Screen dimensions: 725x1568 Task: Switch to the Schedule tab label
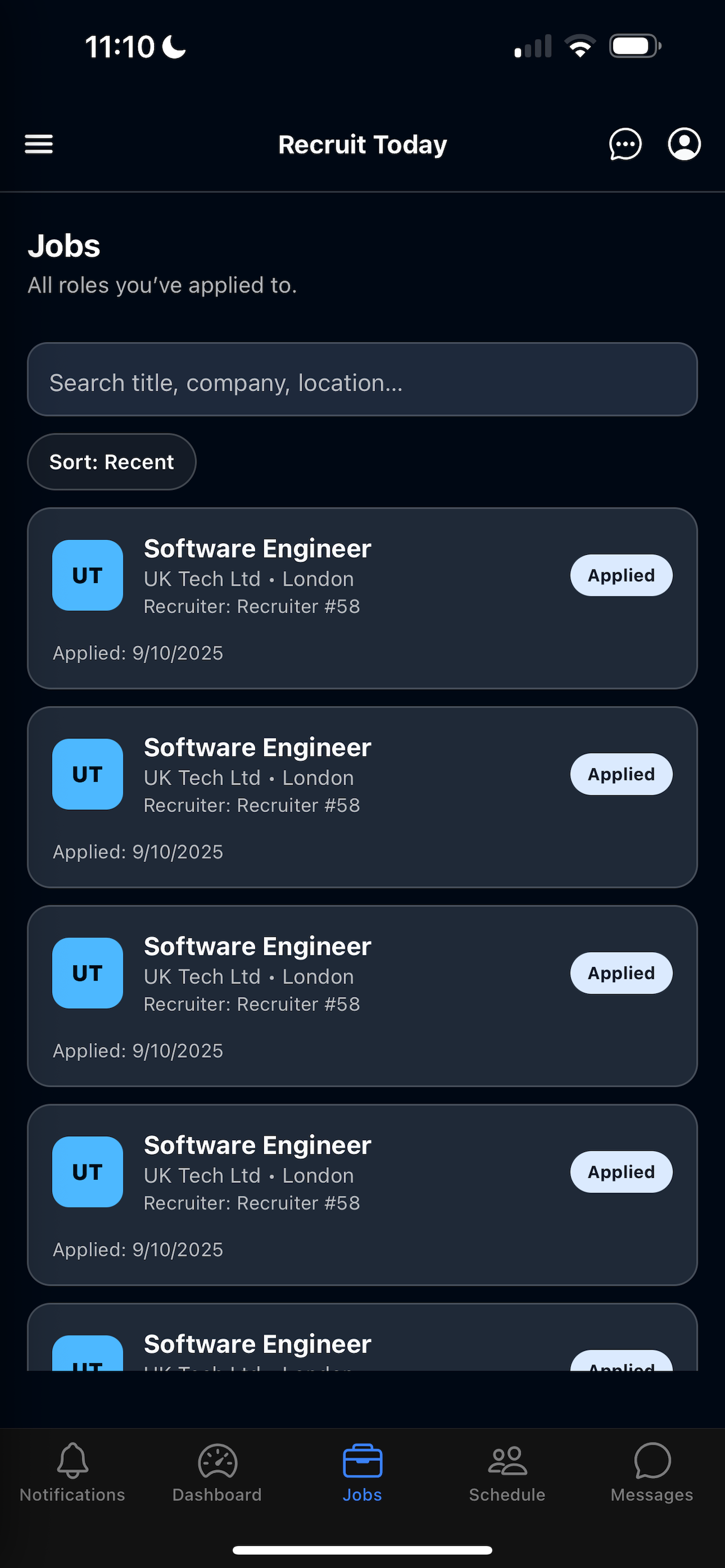tap(507, 1495)
